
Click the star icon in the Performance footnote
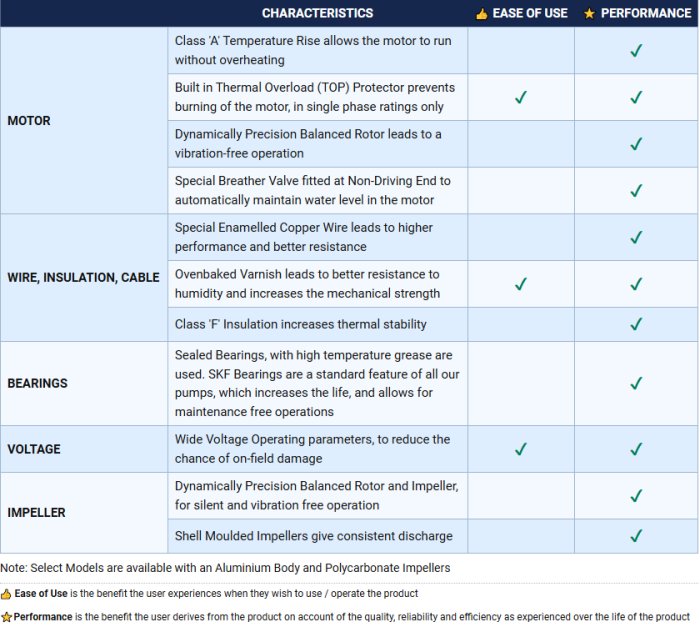[x=6, y=617]
